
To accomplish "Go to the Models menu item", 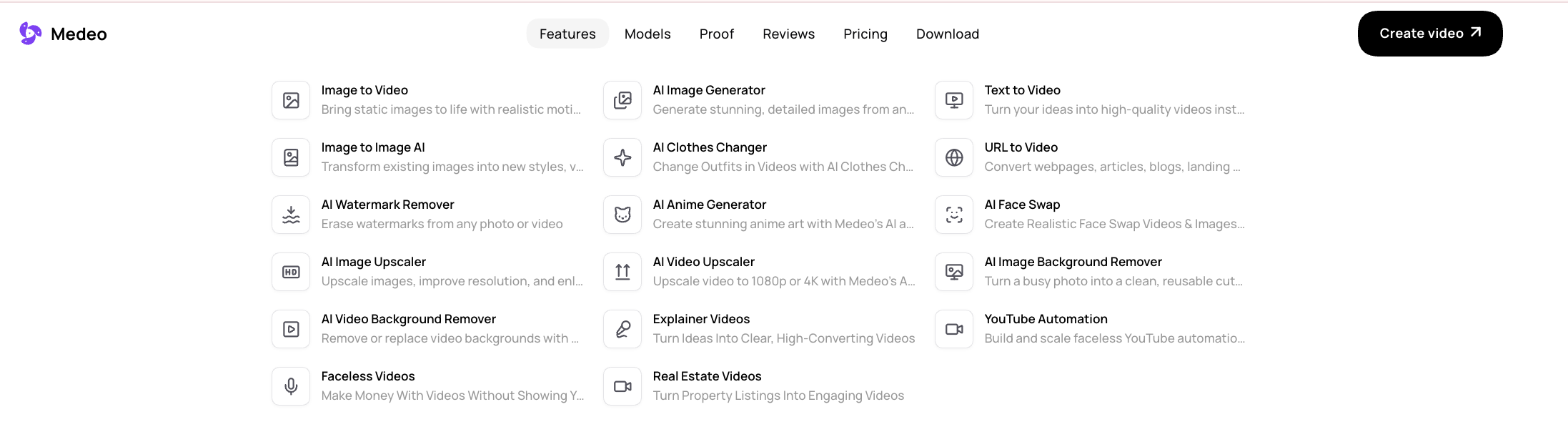I will tap(647, 34).
